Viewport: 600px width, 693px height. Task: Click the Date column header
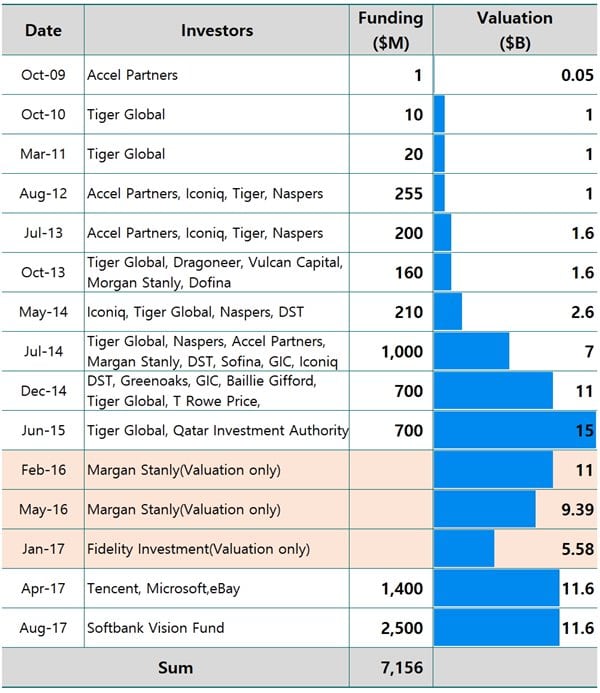pos(43,30)
